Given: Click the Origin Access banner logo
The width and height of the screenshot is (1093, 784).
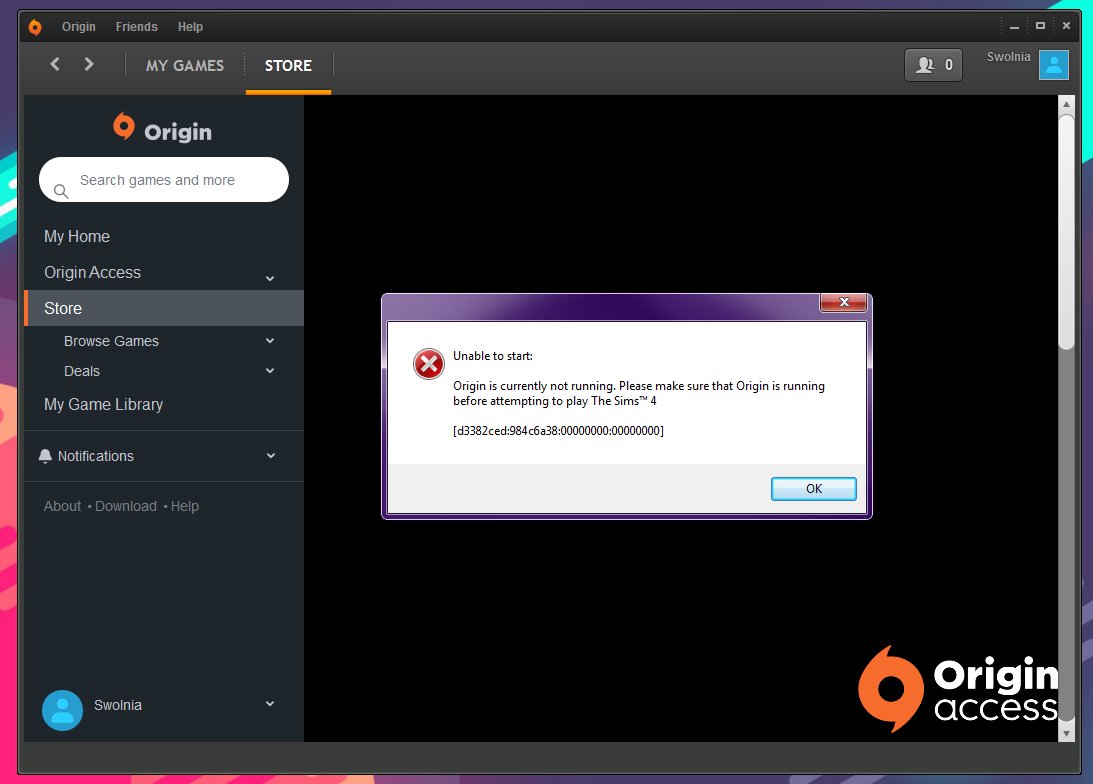Looking at the screenshot, I should pyautogui.click(x=960, y=689).
